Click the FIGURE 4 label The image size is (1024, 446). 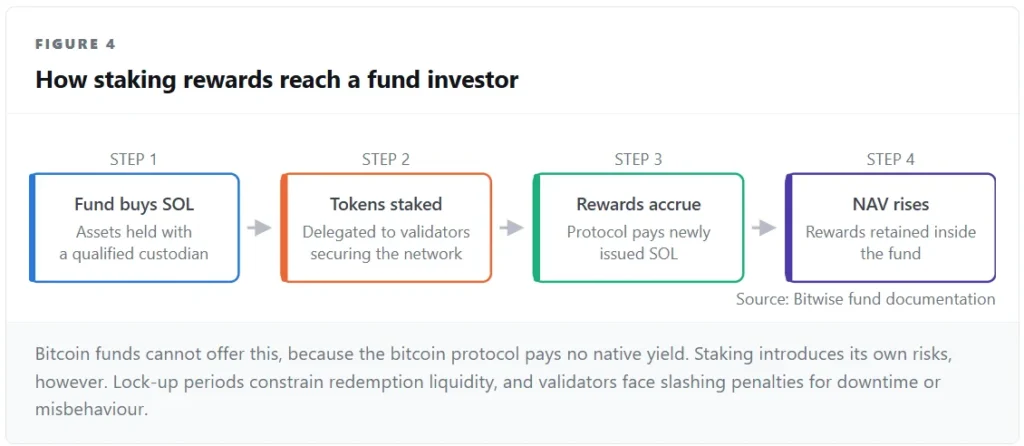(76, 44)
